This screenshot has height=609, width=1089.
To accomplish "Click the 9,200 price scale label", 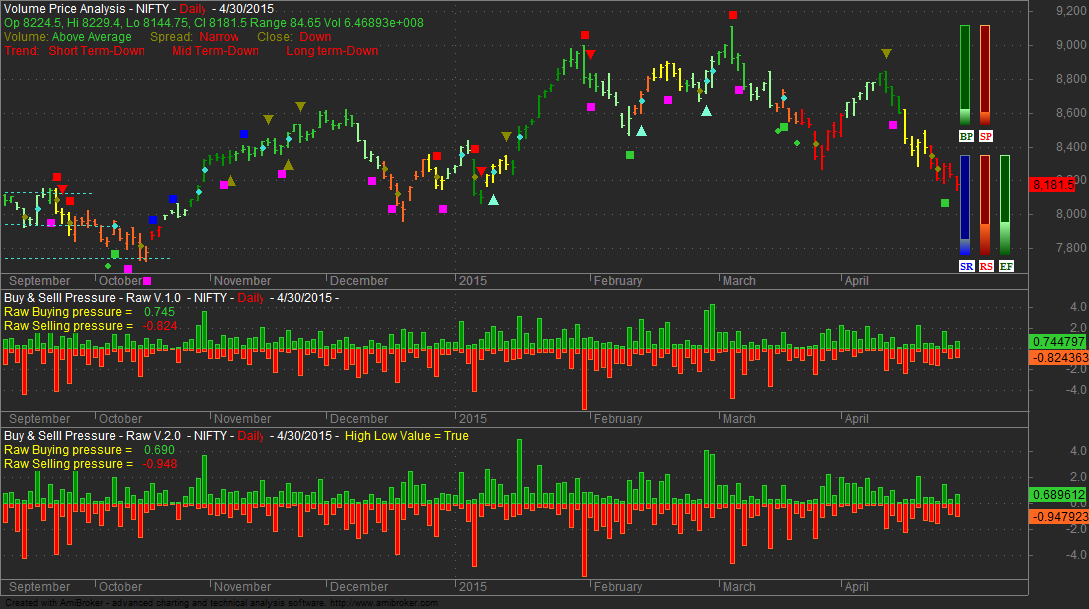I will (x=1071, y=11).
